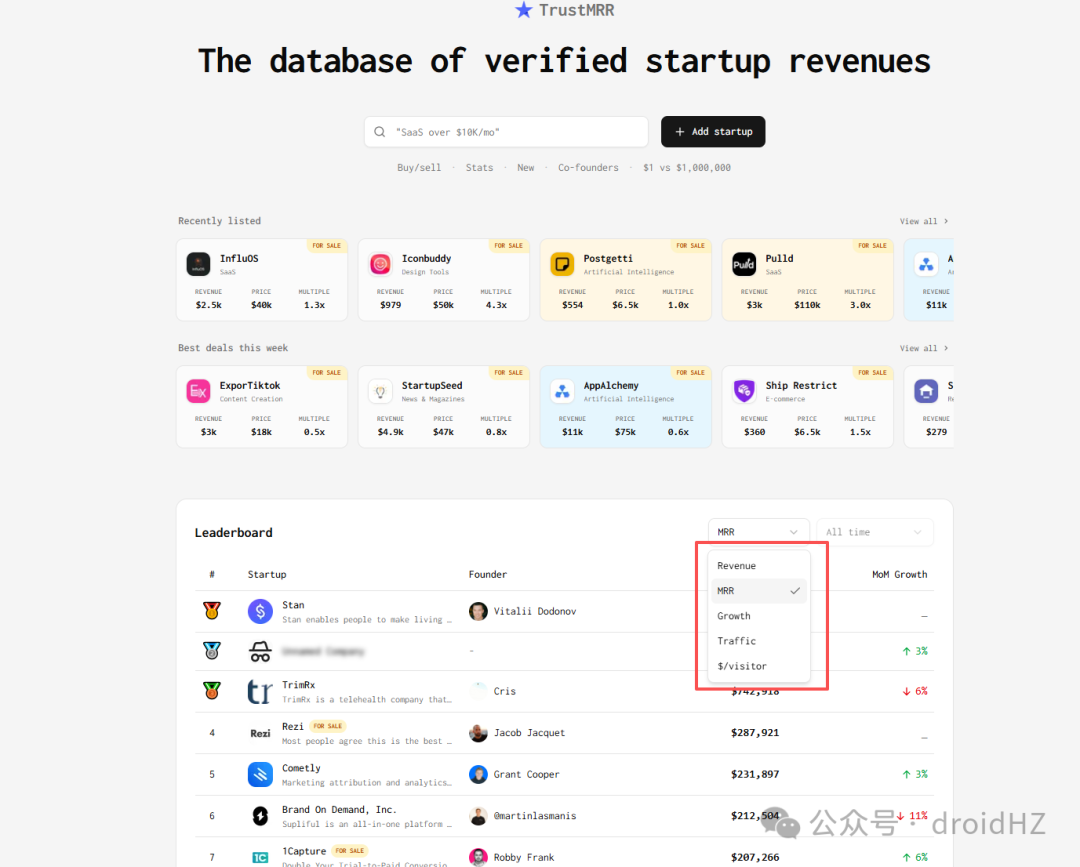Click the Cometly blue logo
This screenshot has width=1080, height=867.
(x=260, y=774)
